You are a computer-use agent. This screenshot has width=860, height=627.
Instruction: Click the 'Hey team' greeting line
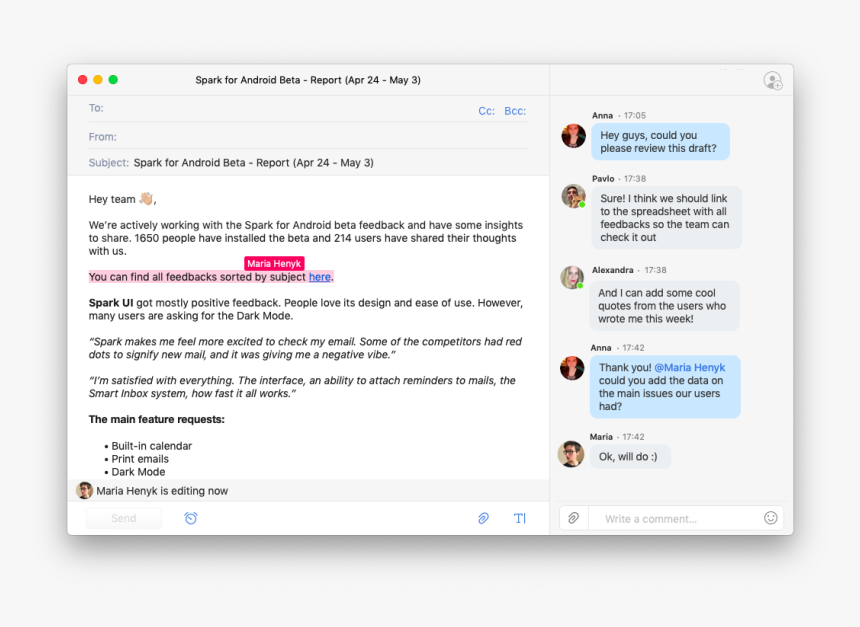(122, 199)
